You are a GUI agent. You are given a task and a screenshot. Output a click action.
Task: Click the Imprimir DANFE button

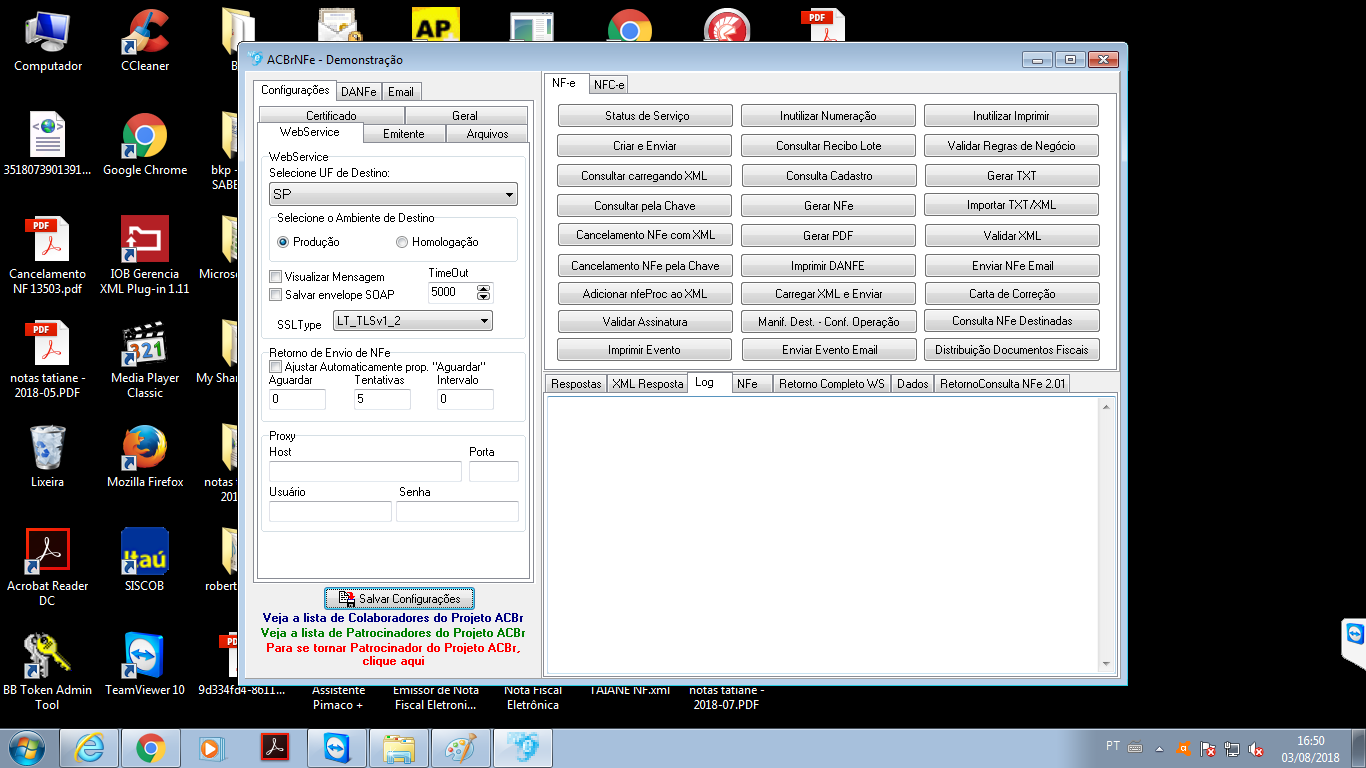coord(828,266)
